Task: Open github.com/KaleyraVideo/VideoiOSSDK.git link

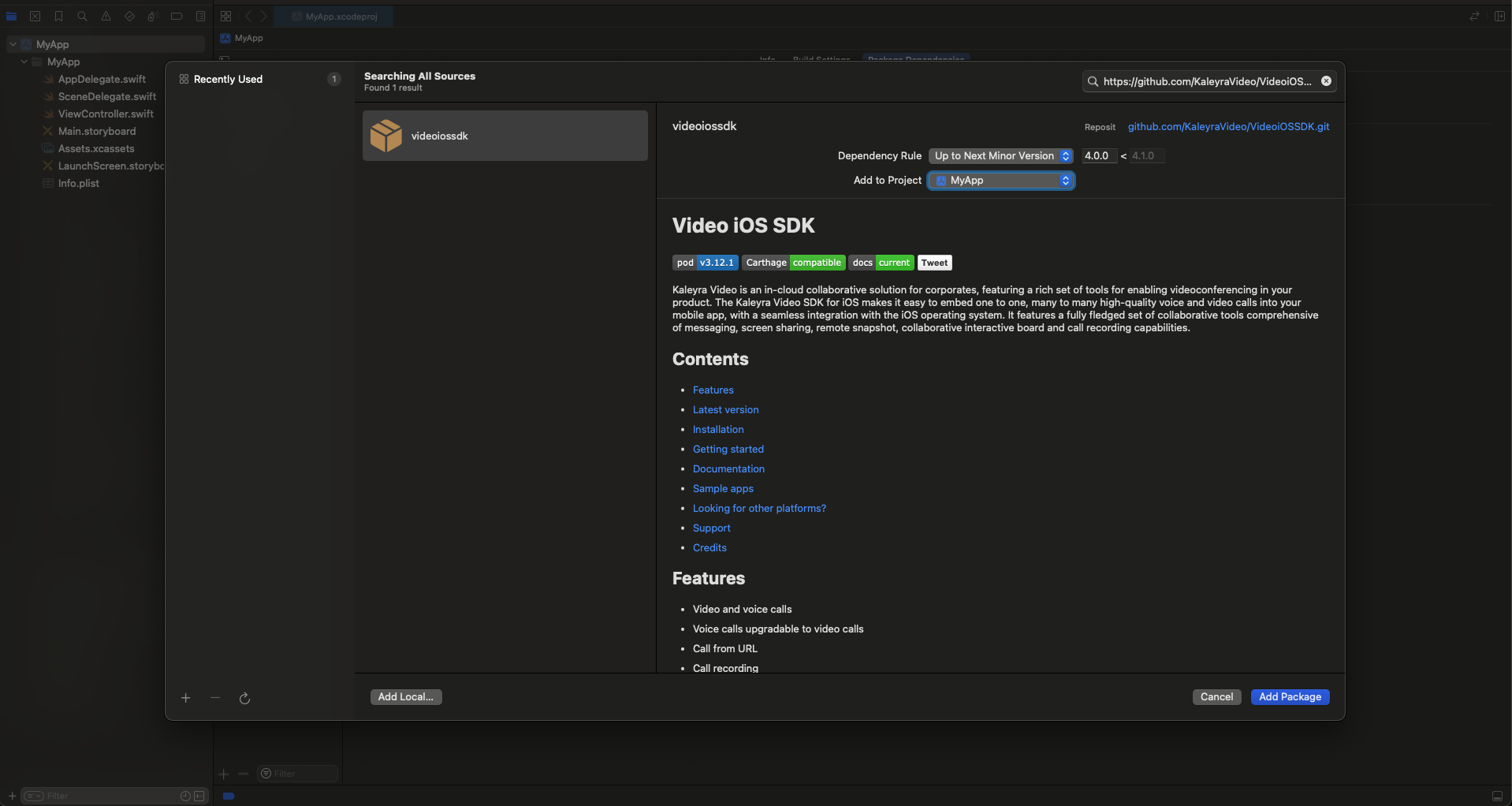Action: click(1228, 126)
